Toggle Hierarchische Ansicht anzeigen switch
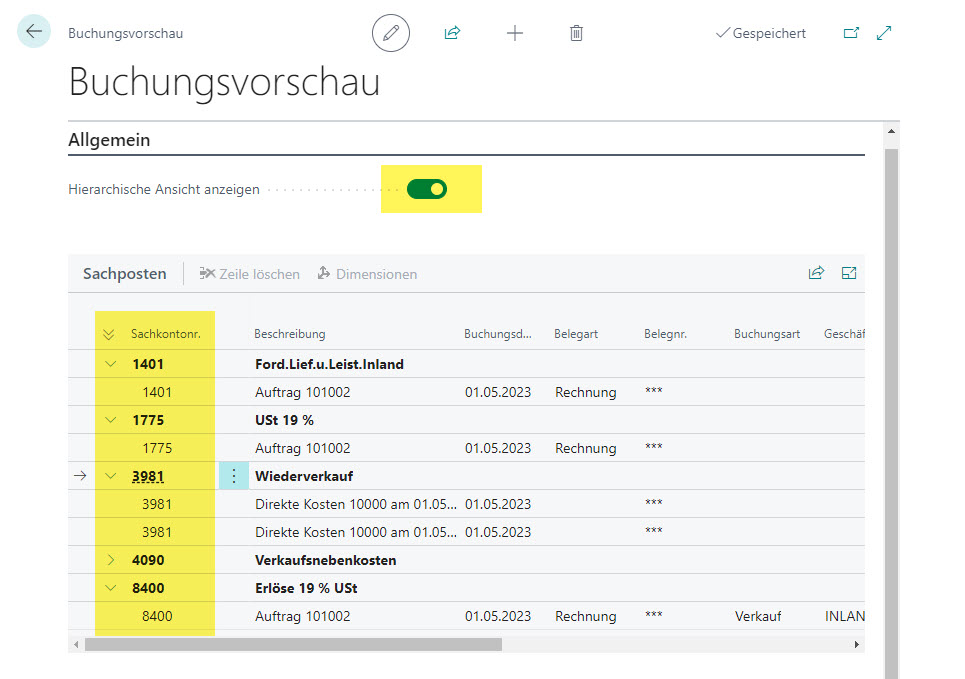This screenshot has width=965, height=679. point(426,189)
